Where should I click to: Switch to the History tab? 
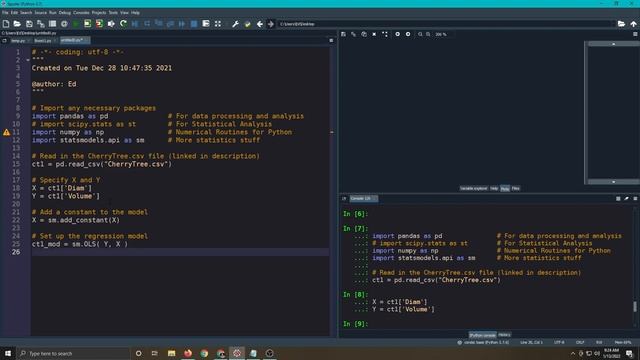pos(504,335)
